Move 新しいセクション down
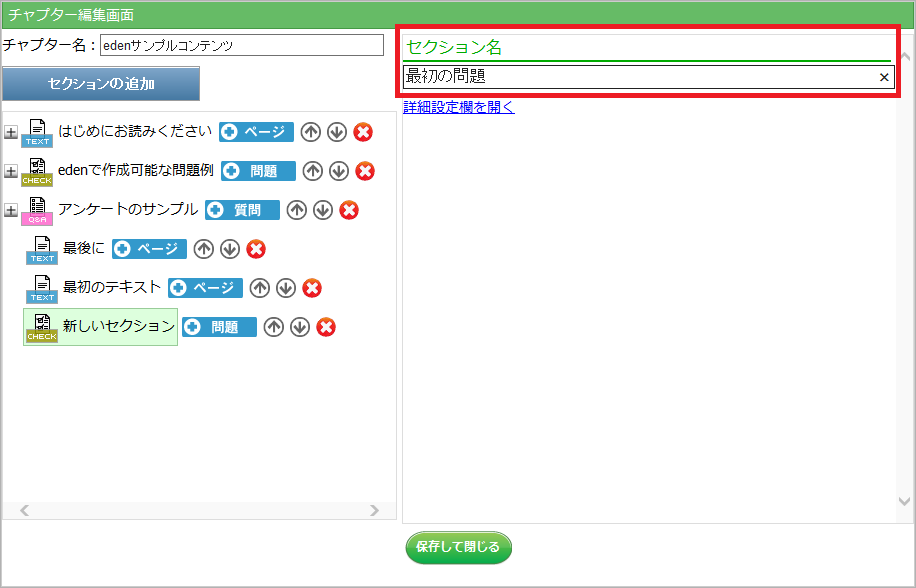Image resolution: width=916 pixels, height=588 pixels. point(300,327)
